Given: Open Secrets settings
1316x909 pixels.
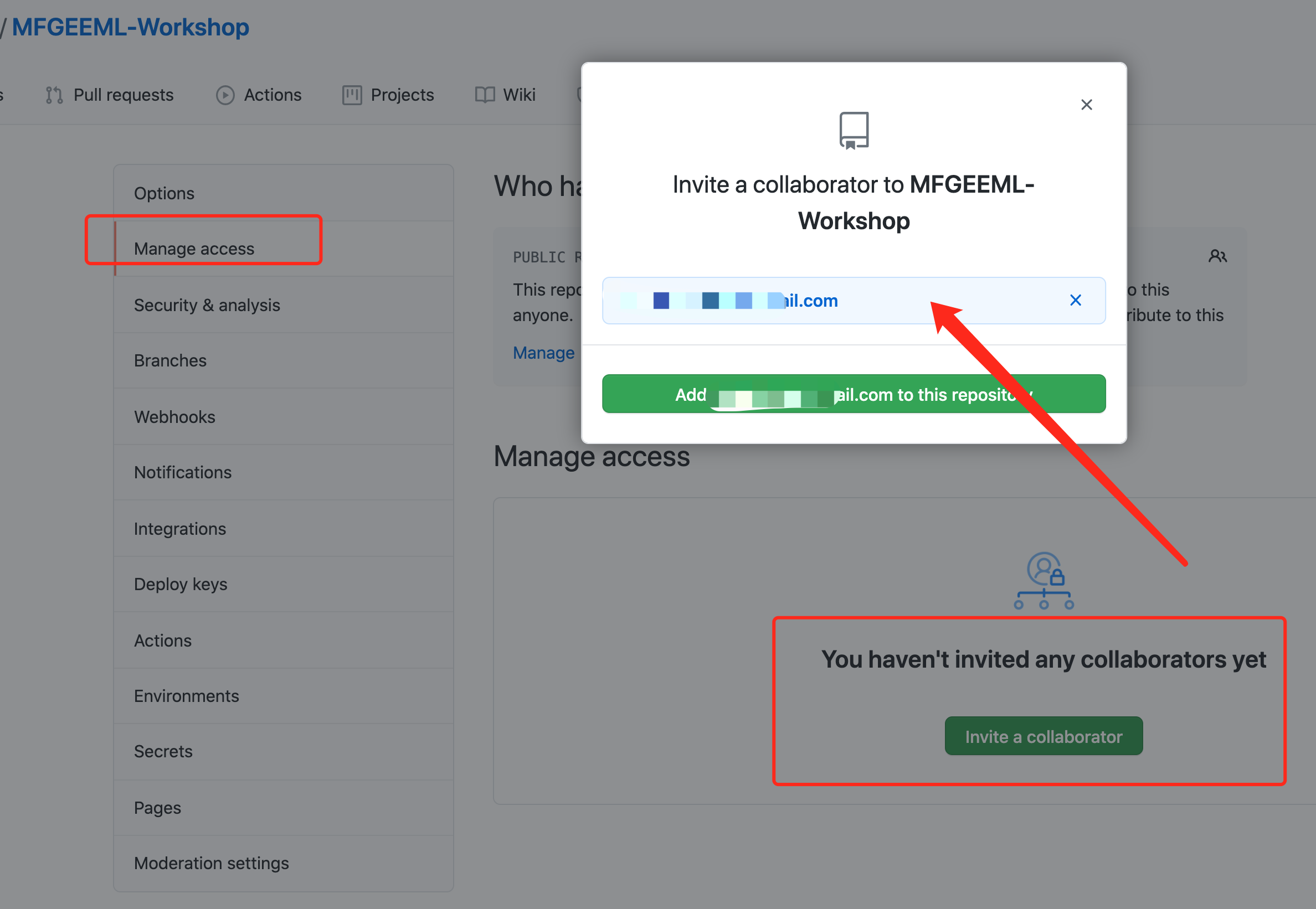Looking at the screenshot, I should 284,751.
